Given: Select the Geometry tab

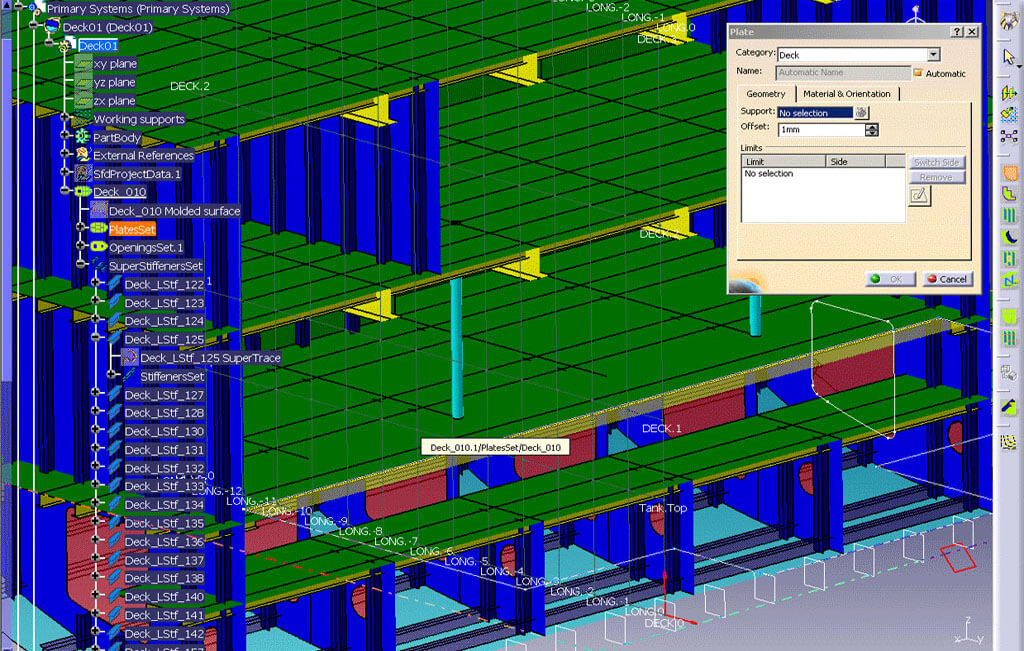Looking at the screenshot, I should (x=766, y=94).
